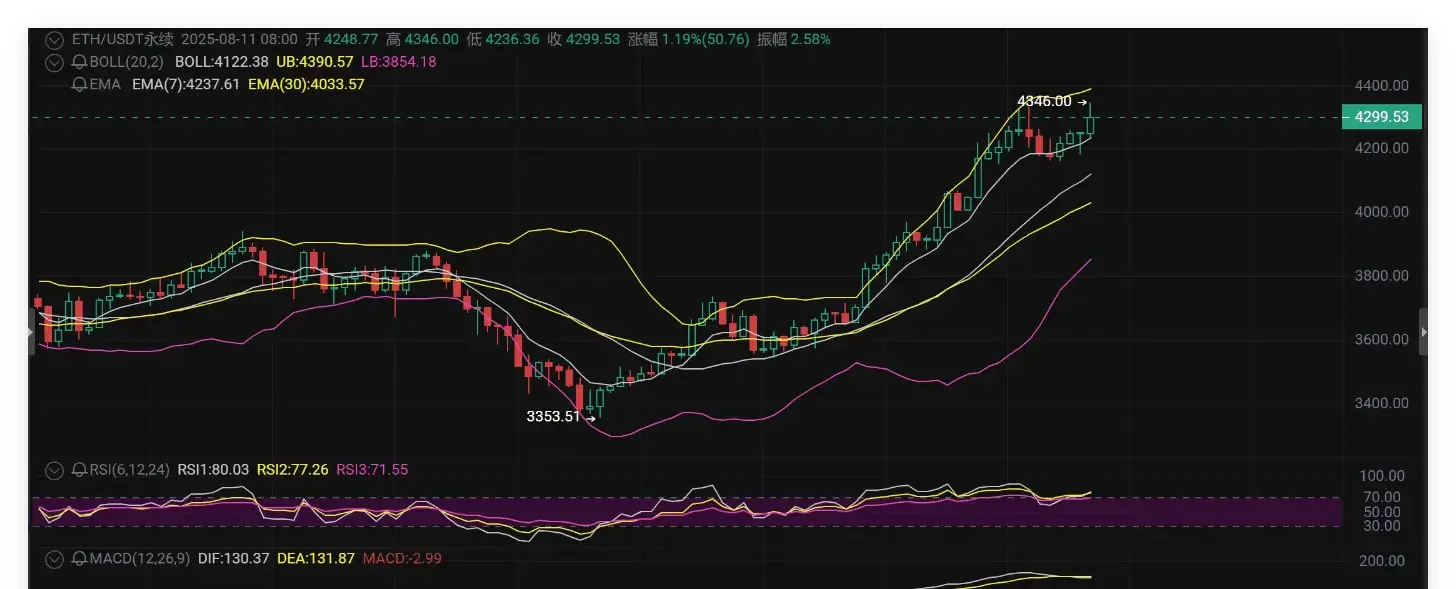
Task: Click the 3353.51 low price marker
Action: 553,417
